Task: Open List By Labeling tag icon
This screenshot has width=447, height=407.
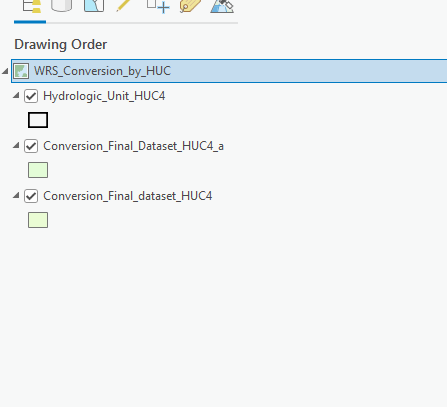Action: pos(190,6)
